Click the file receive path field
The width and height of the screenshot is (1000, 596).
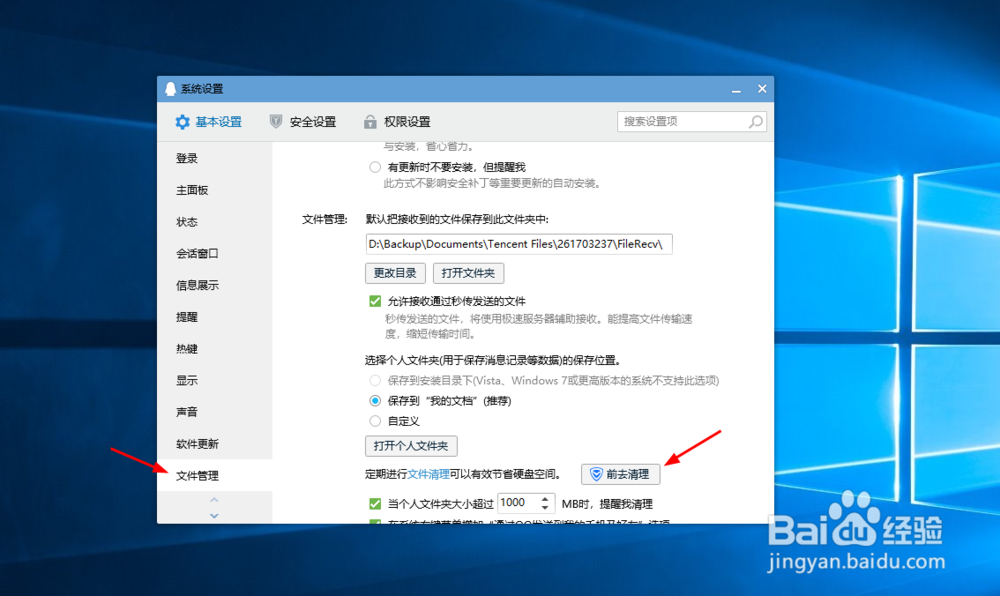coord(518,244)
